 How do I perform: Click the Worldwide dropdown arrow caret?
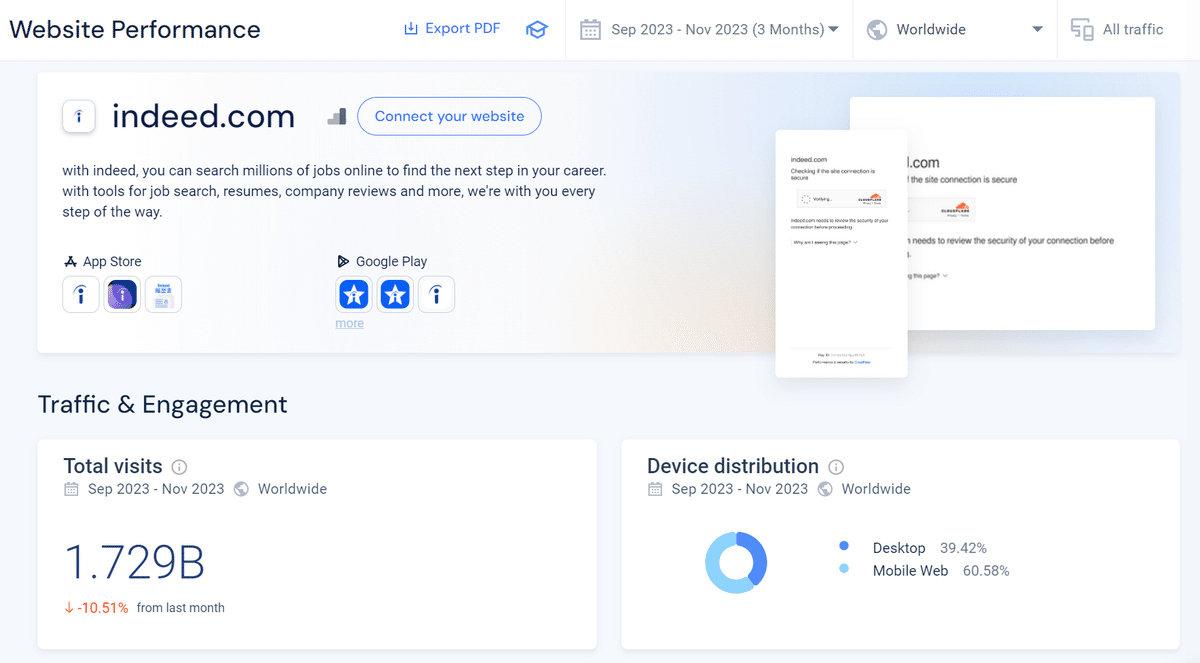(x=1037, y=30)
